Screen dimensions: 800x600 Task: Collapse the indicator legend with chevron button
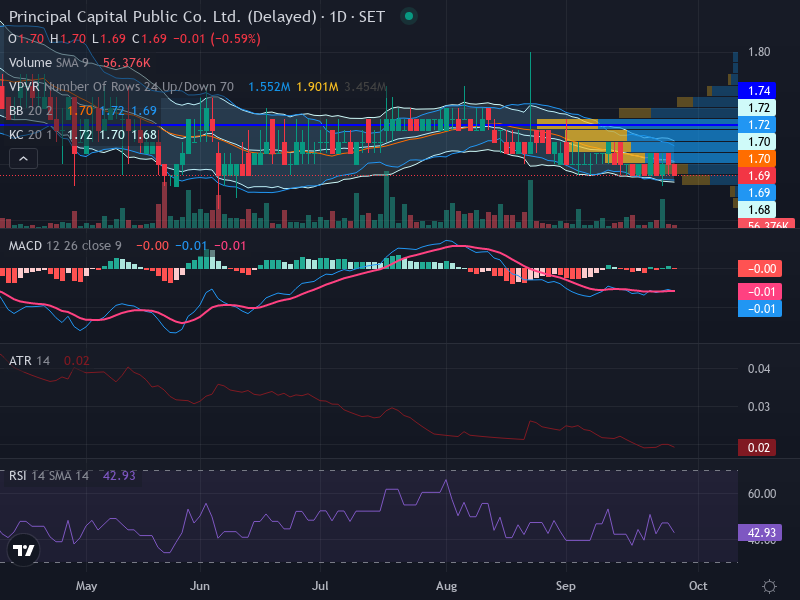(23, 159)
